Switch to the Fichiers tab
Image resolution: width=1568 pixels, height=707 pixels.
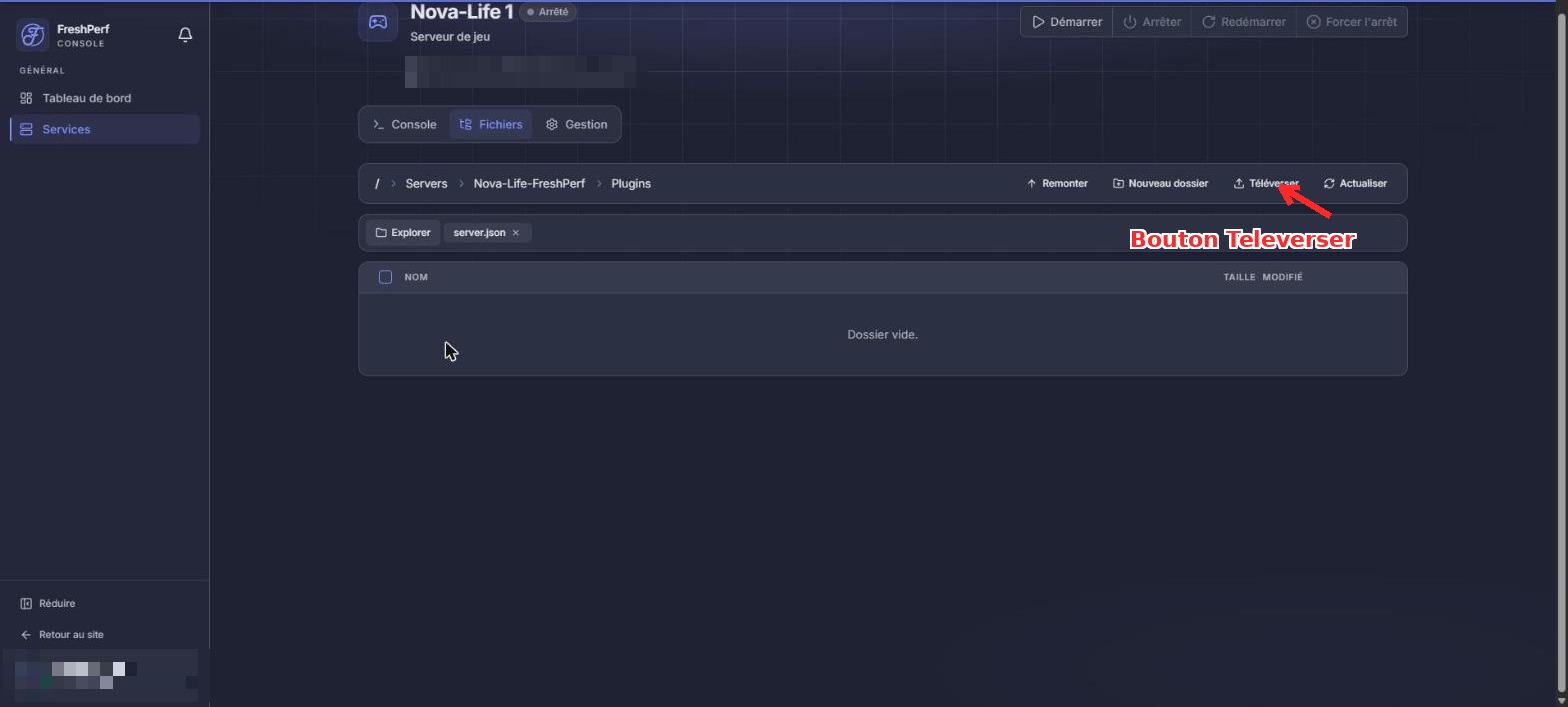pos(490,125)
